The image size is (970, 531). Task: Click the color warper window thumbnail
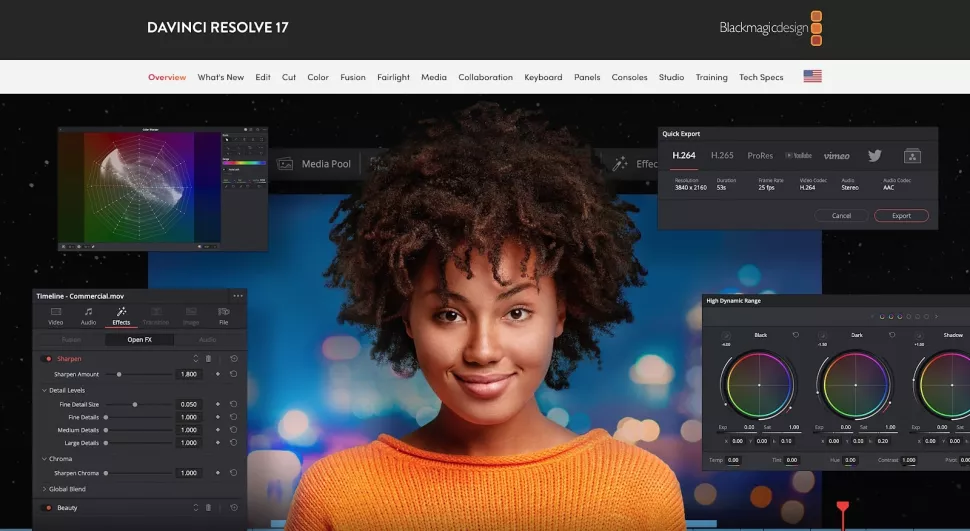(x=163, y=189)
